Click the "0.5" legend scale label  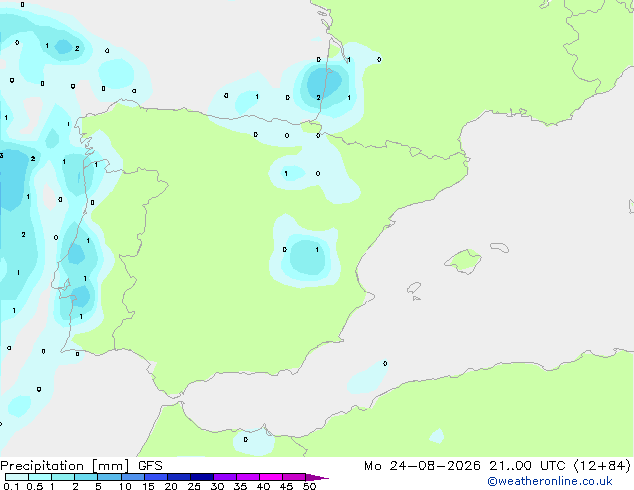click(35, 486)
